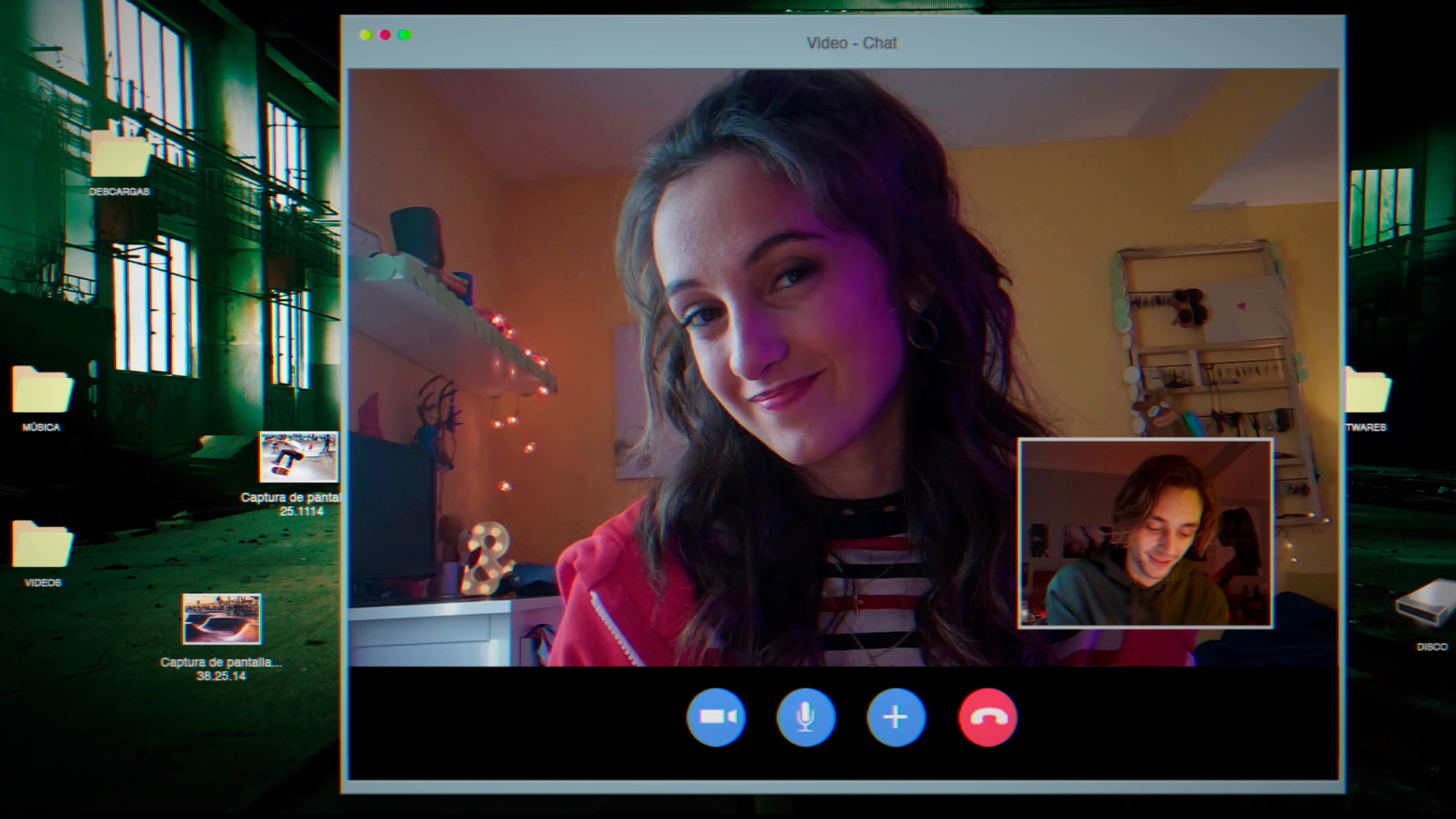Toggle the video camera button

[716, 717]
